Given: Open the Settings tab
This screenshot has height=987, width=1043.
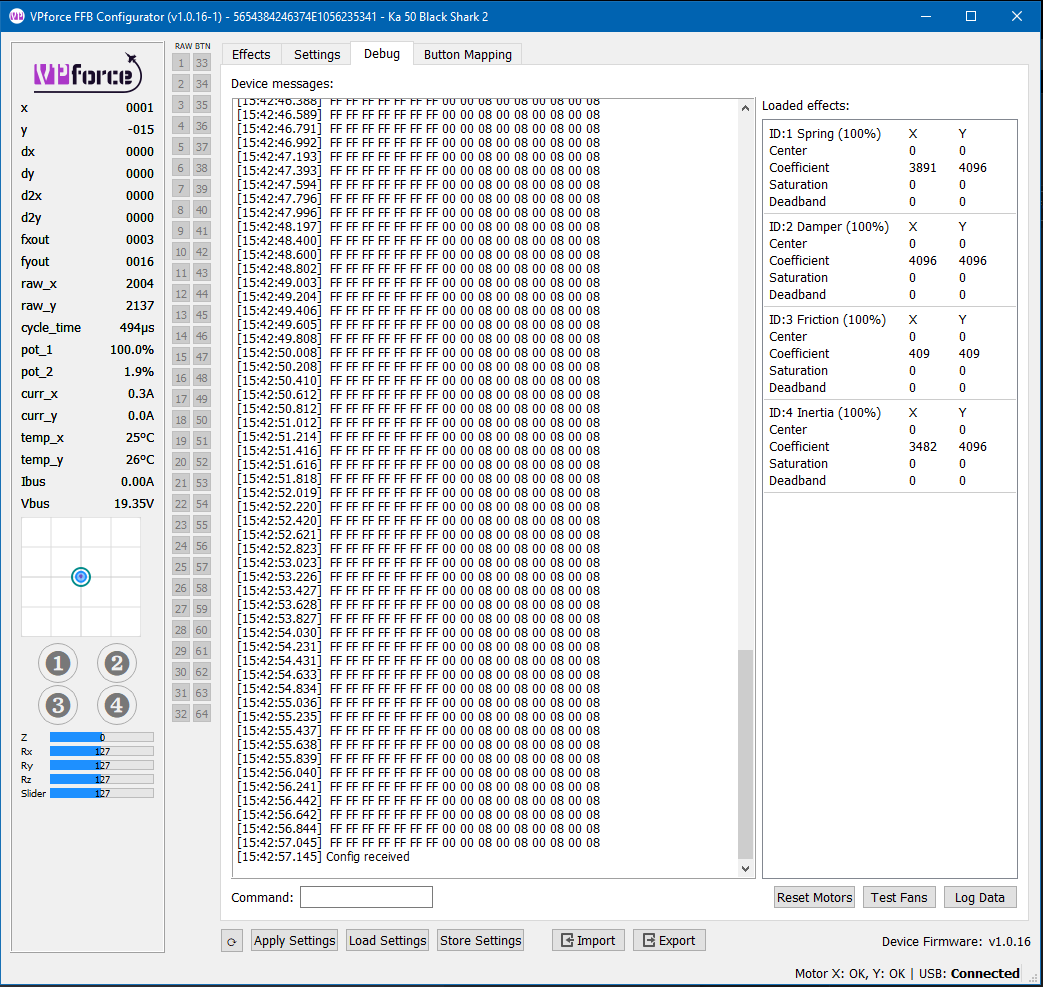Looking at the screenshot, I should tap(317, 55).
